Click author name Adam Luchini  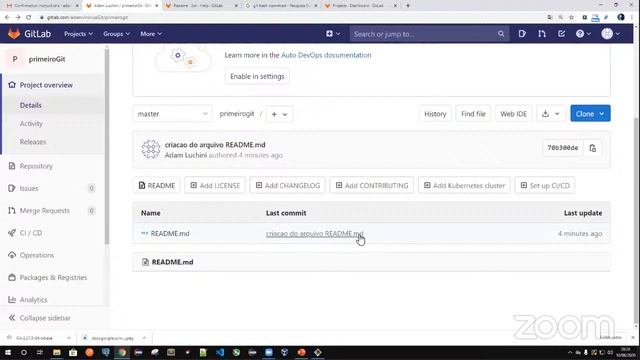coord(186,155)
